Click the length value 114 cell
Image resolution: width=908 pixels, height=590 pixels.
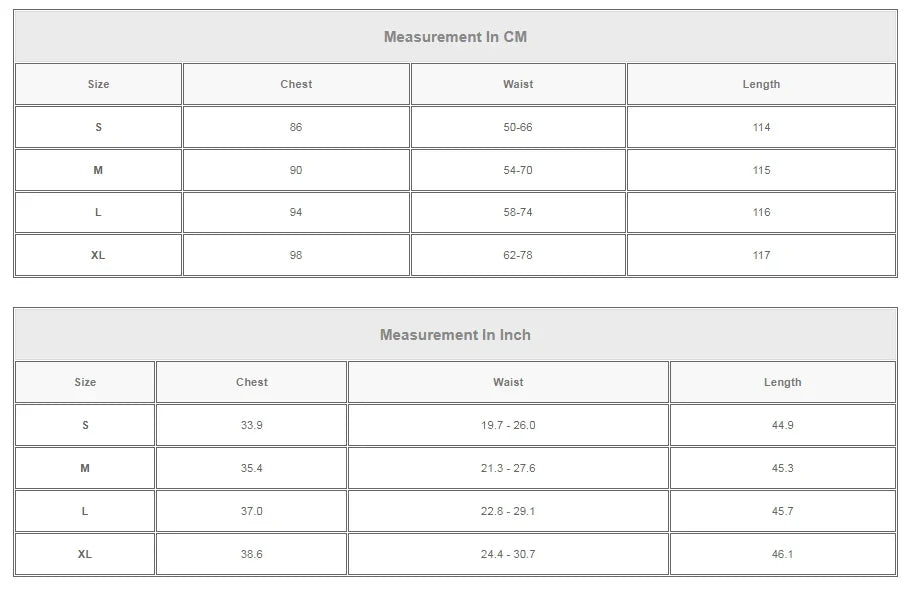[761, 127]
